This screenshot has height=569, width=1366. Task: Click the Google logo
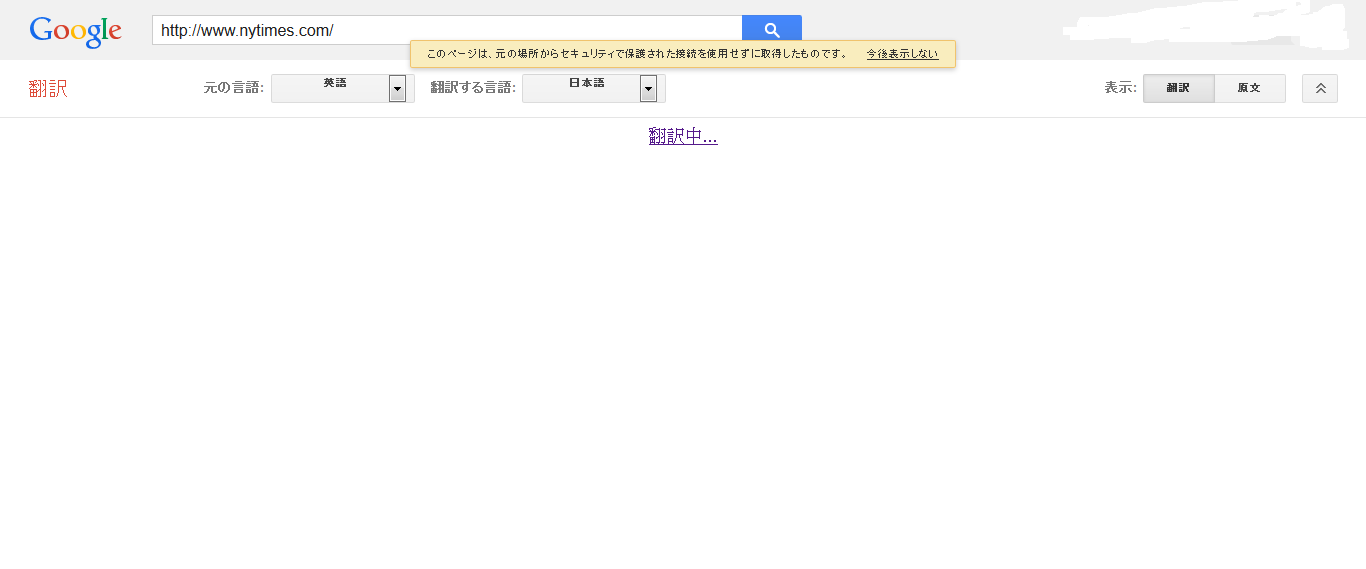[76, 31]
